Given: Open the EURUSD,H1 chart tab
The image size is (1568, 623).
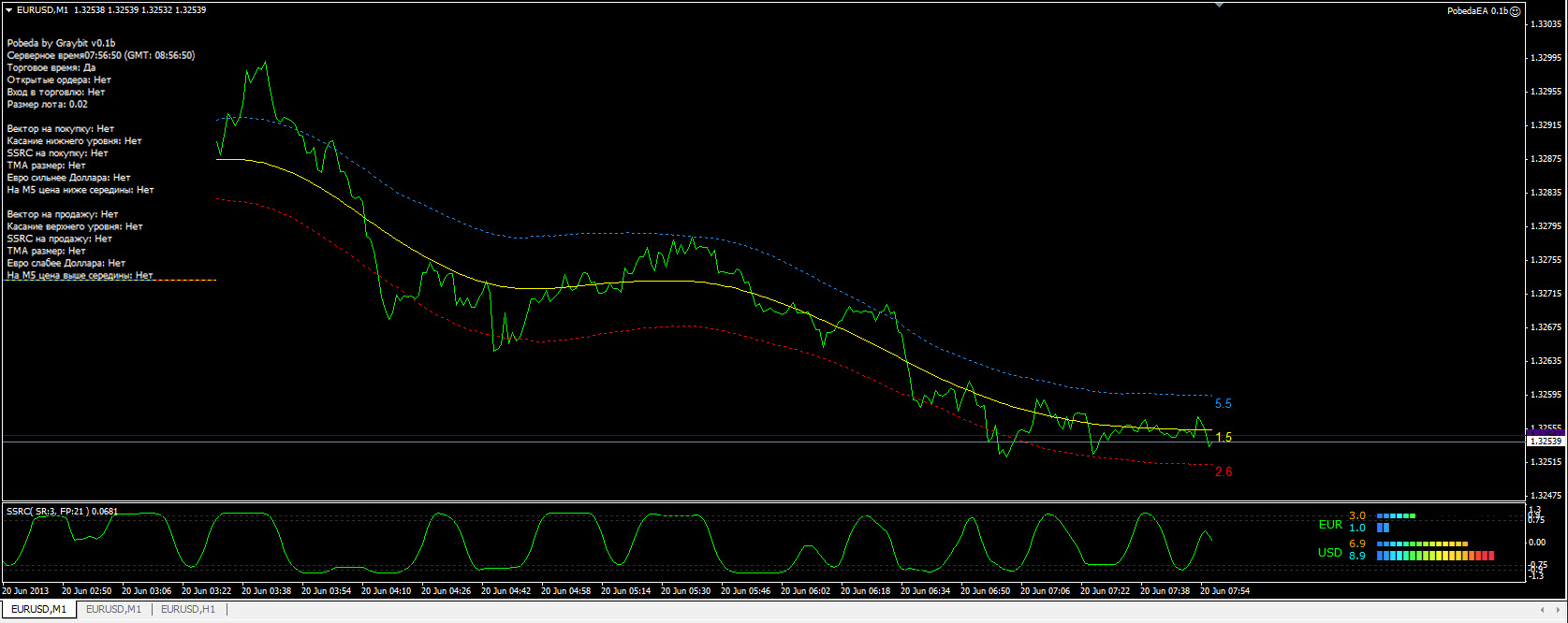Looking at the screenshot, I should click(188, 609).
